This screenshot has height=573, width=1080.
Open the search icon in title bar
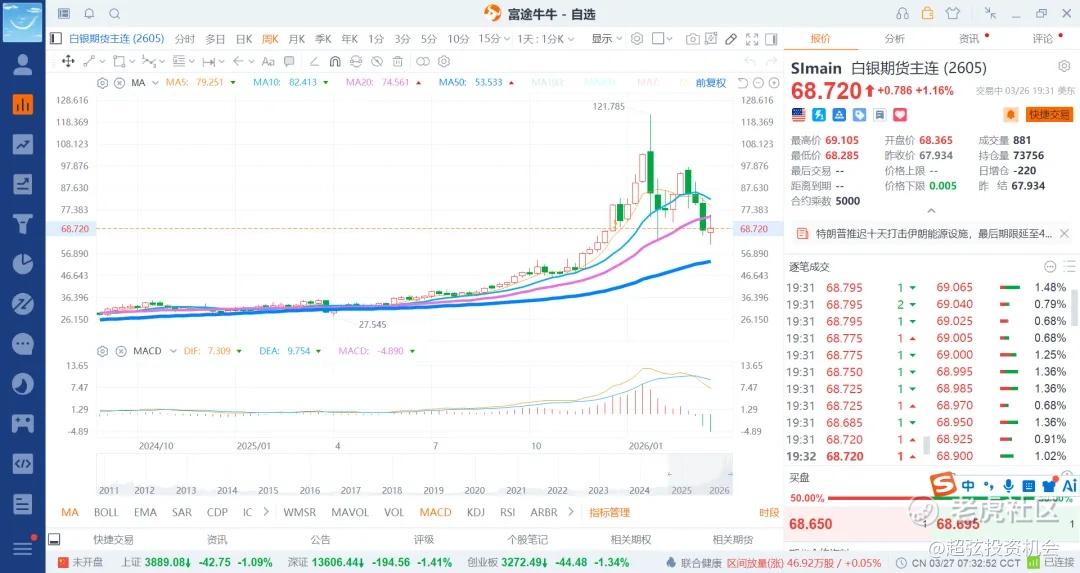114,13
